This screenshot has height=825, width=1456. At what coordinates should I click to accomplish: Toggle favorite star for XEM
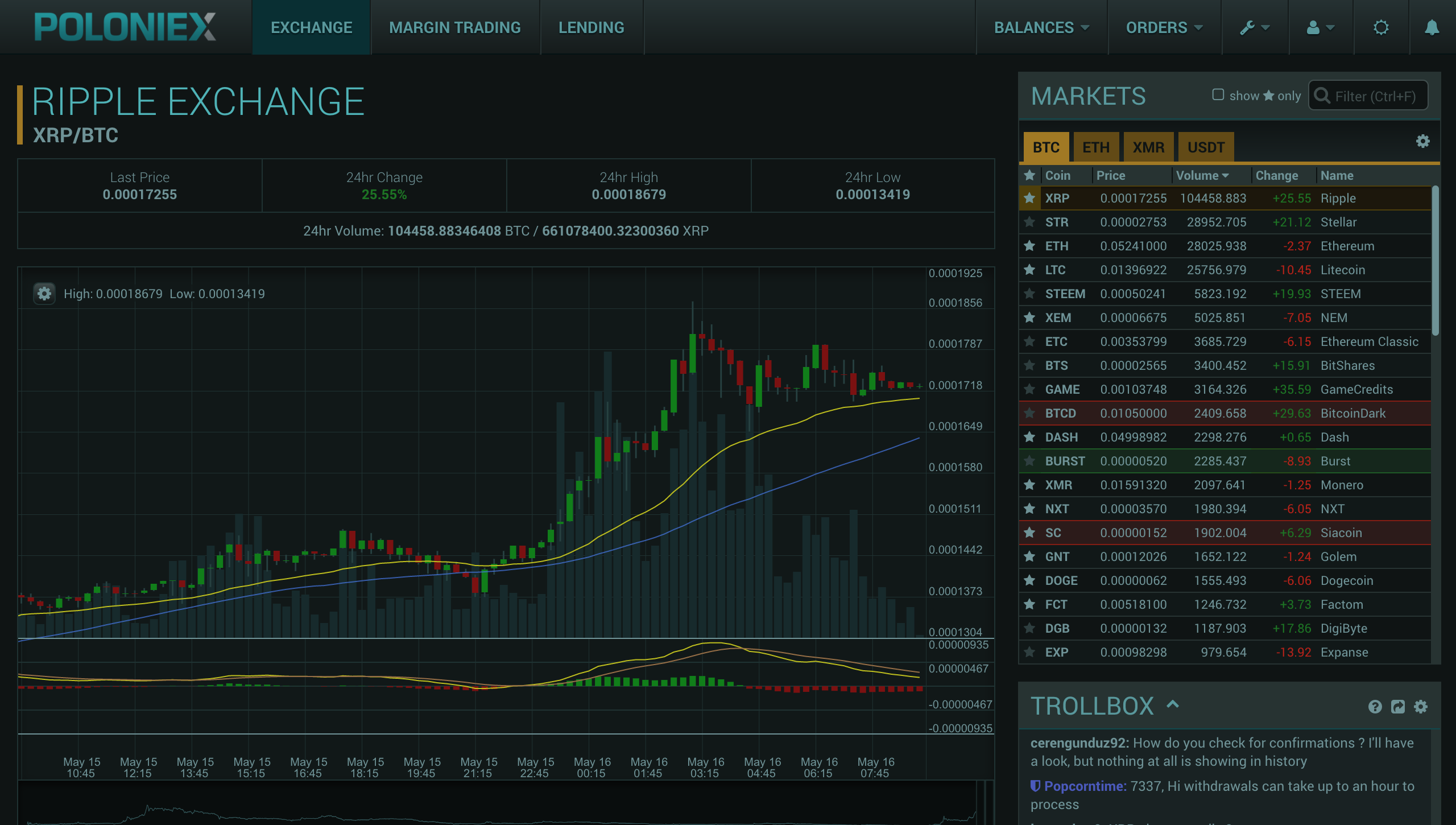click(1029, 317)
